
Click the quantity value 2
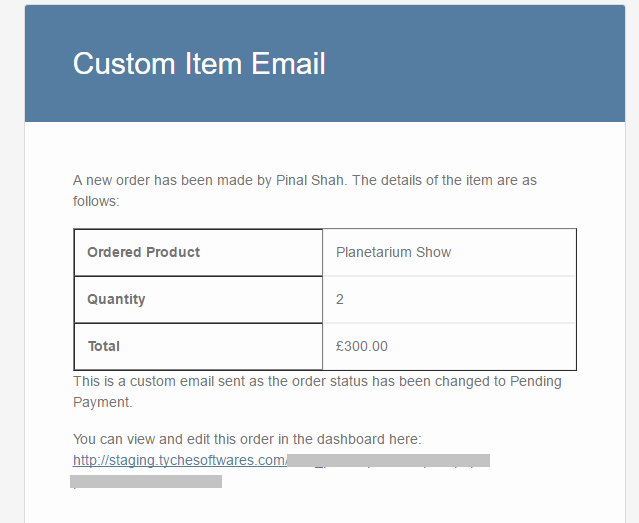(339, 300)
